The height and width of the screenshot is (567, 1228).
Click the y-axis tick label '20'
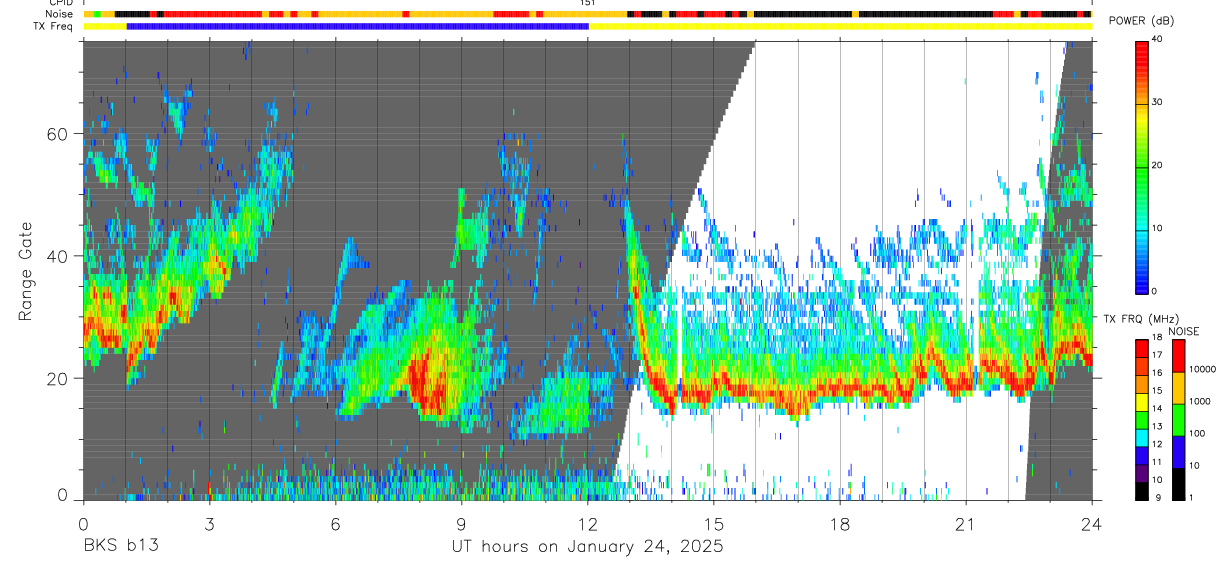(58, 378)
